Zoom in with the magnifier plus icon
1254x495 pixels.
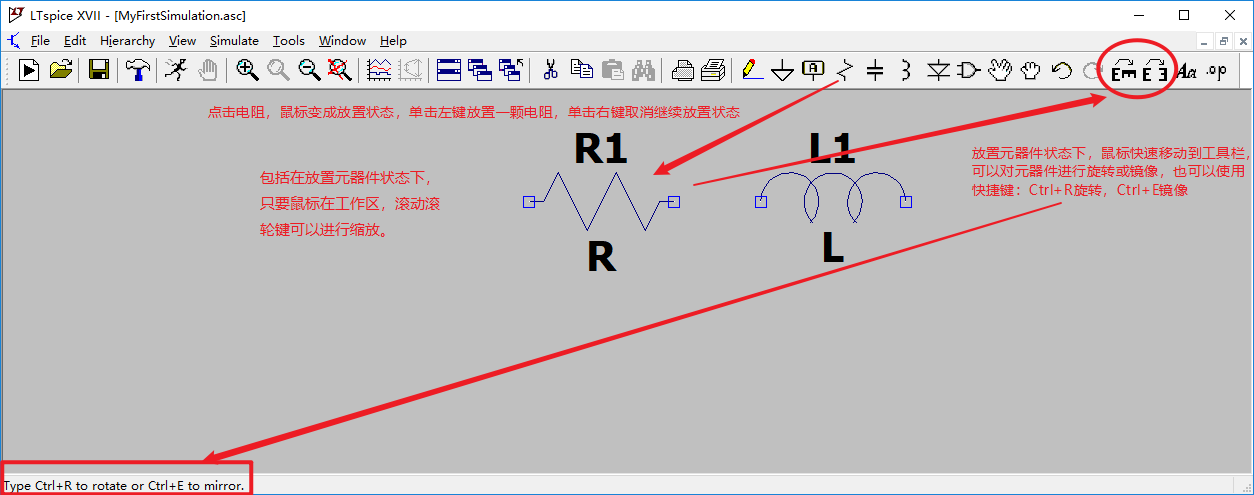pos(247,70)
